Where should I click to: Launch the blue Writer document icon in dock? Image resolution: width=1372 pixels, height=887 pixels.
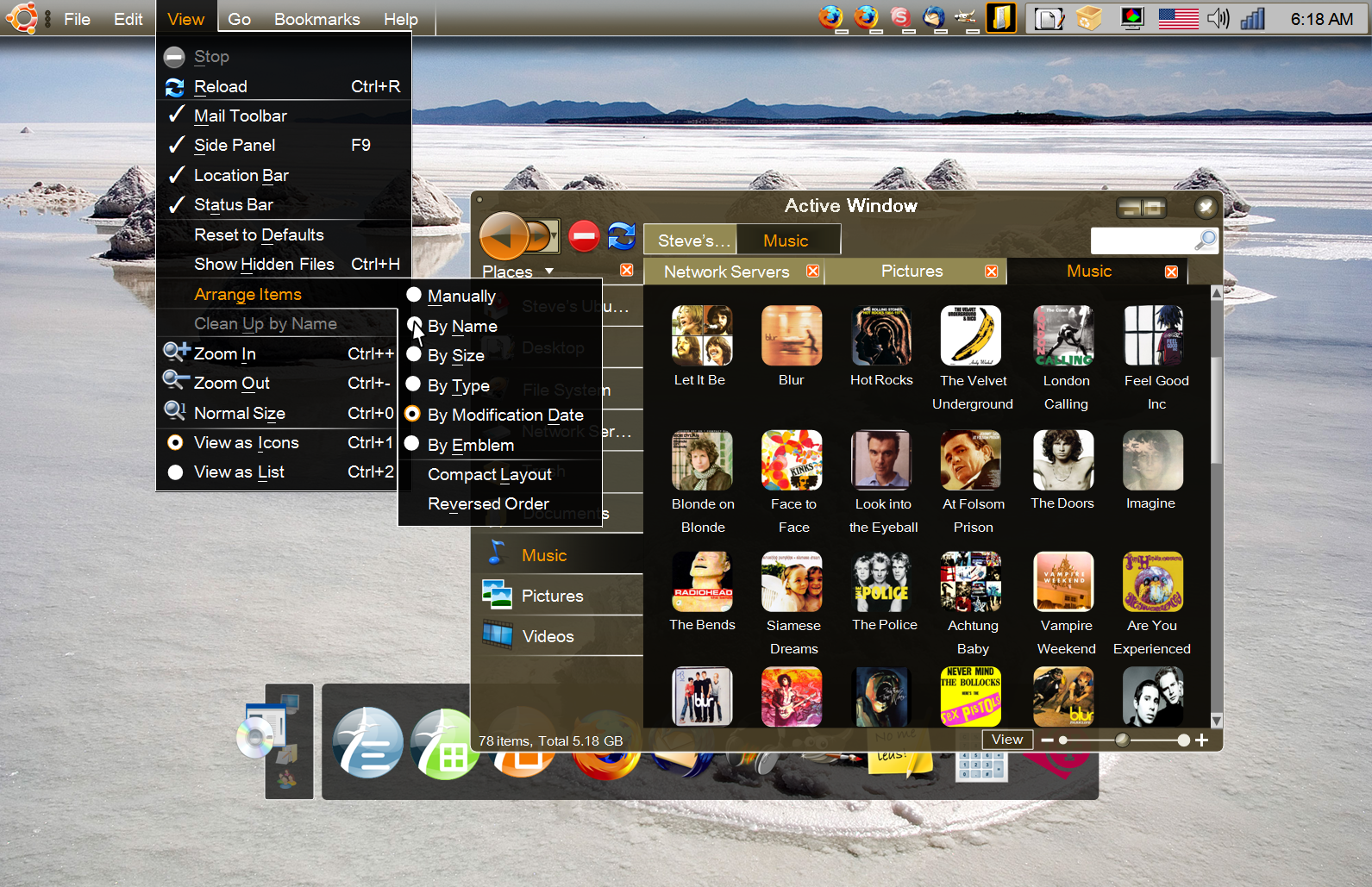click(368, 742)
